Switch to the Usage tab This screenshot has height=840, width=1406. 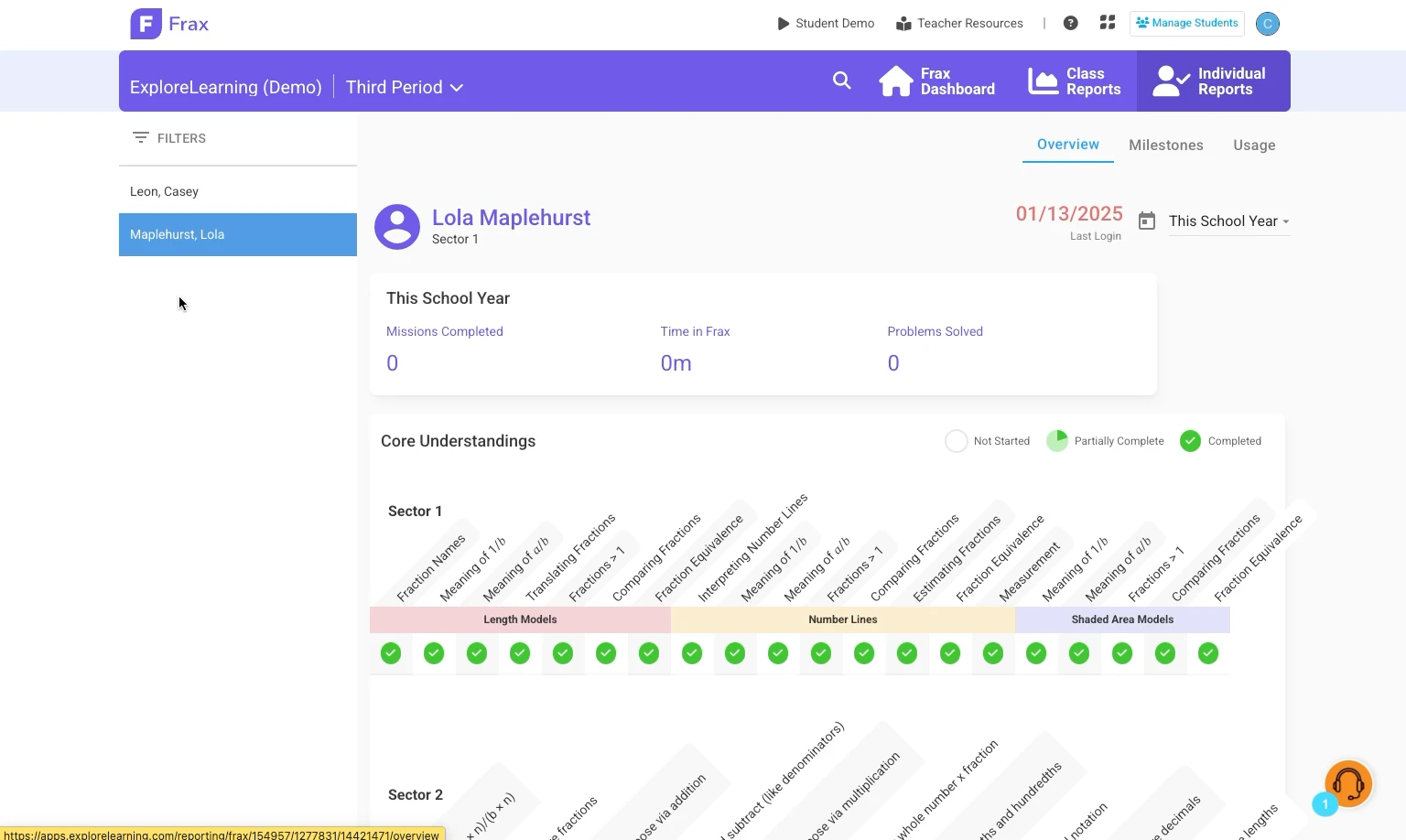[x=1253, y=145]
